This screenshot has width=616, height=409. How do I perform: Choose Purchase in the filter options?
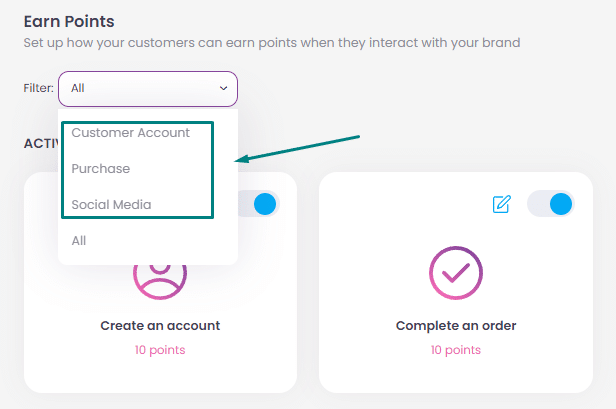101,169
